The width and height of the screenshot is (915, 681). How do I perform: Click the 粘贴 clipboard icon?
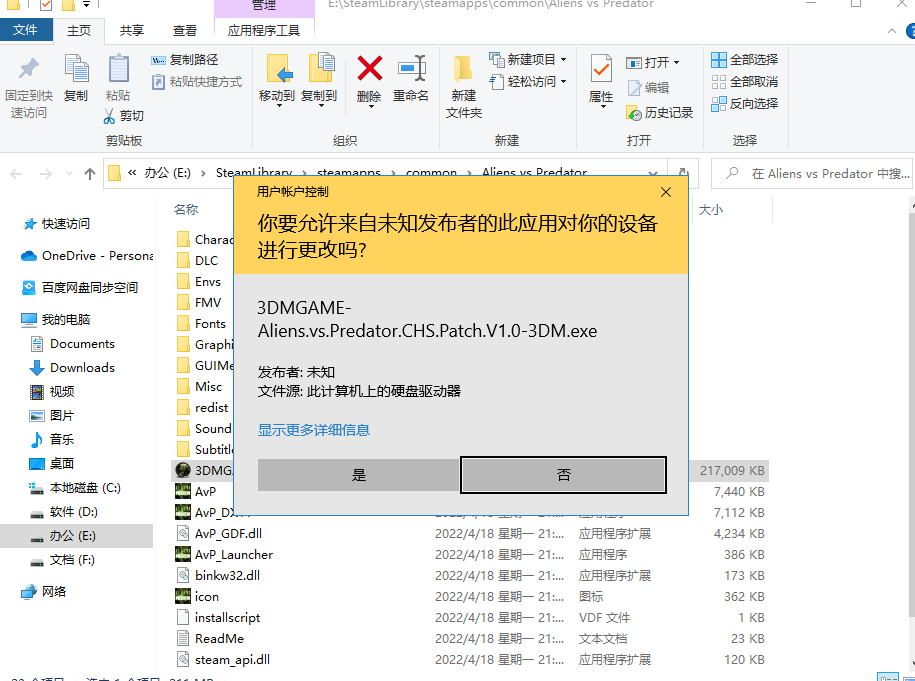118,68
